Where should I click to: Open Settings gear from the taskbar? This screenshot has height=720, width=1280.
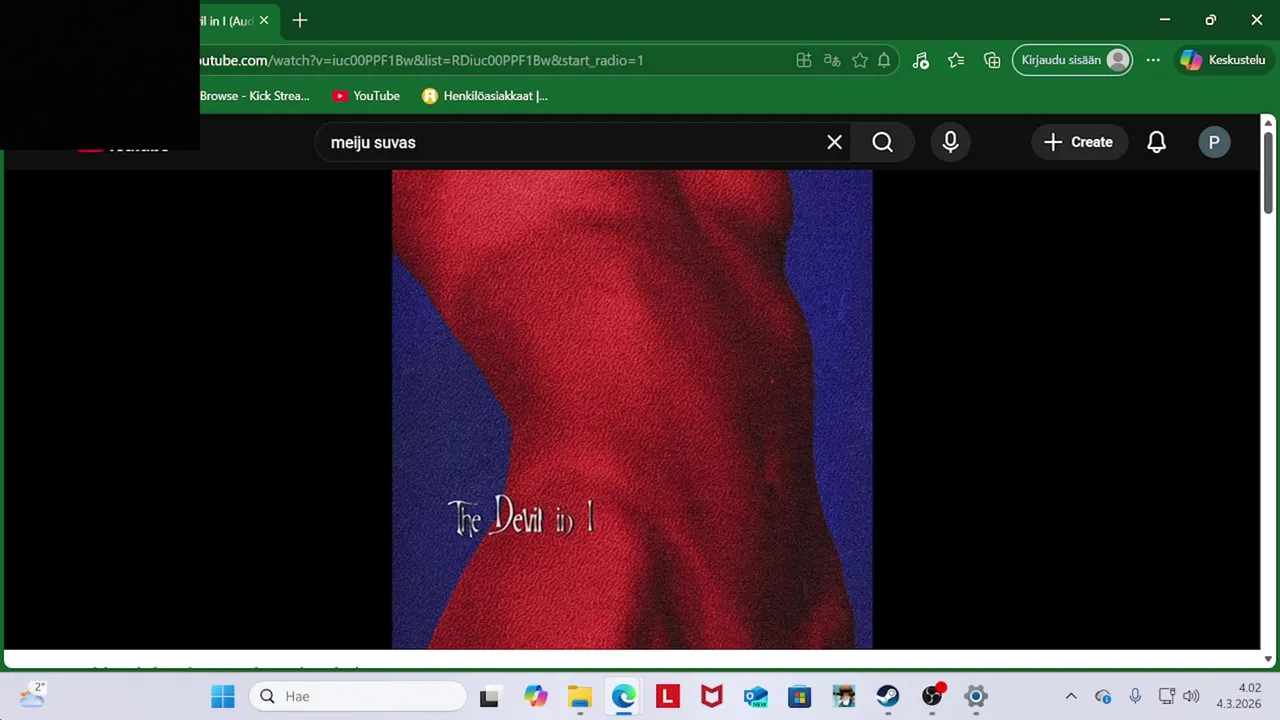[x=976, y=696]
